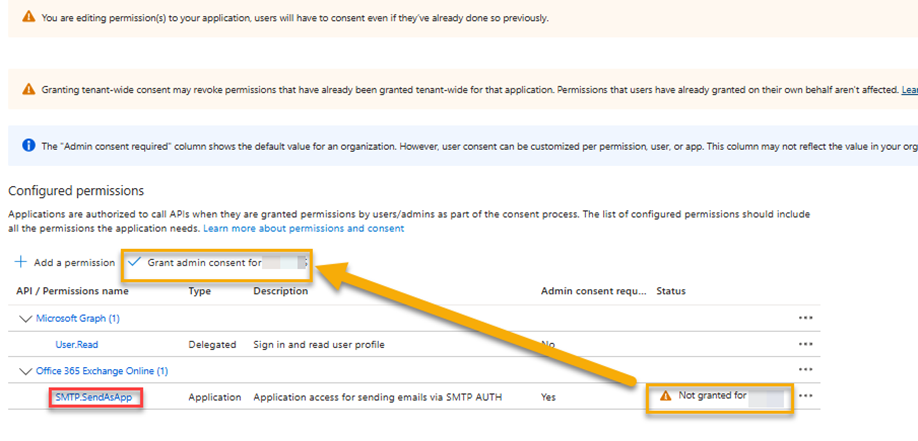Open the SMTP.SendAsApp permission link
The image size is (918, 441).
click(x=94, y=397)
